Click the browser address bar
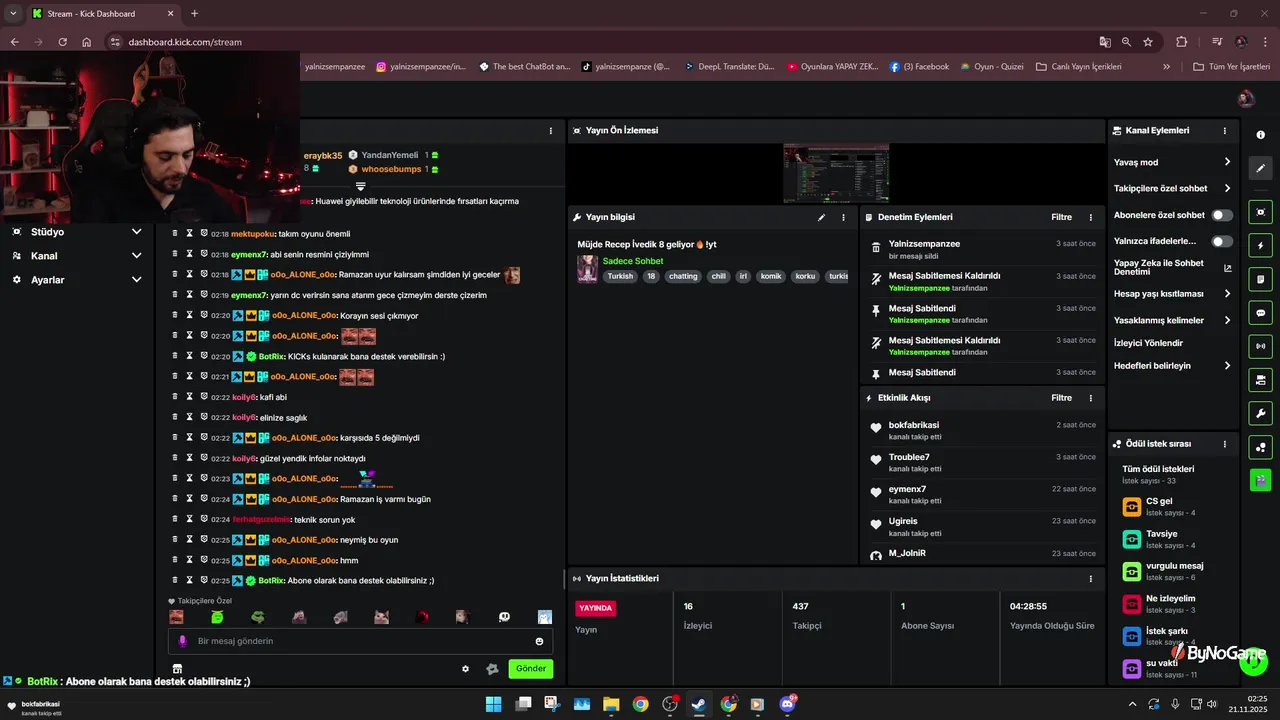The height and width of the screenshot is (720, 1280). point(600,42)
